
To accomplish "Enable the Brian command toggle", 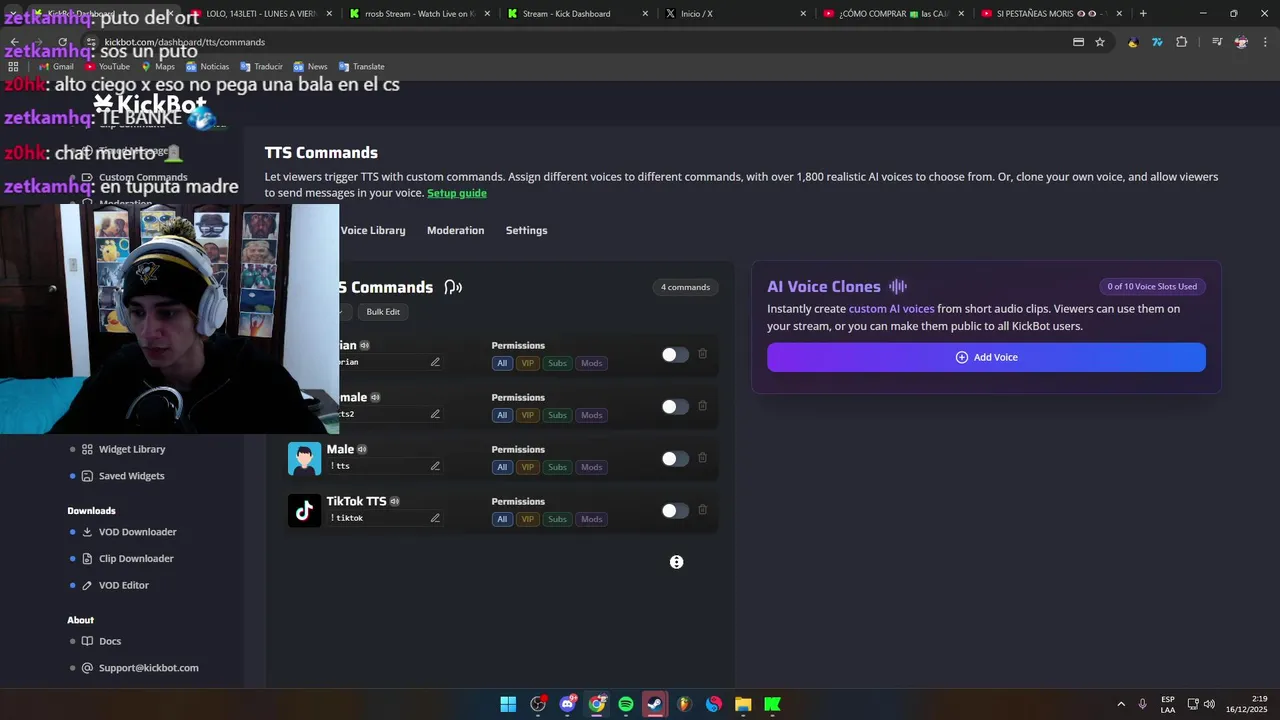I will (675, 355).
